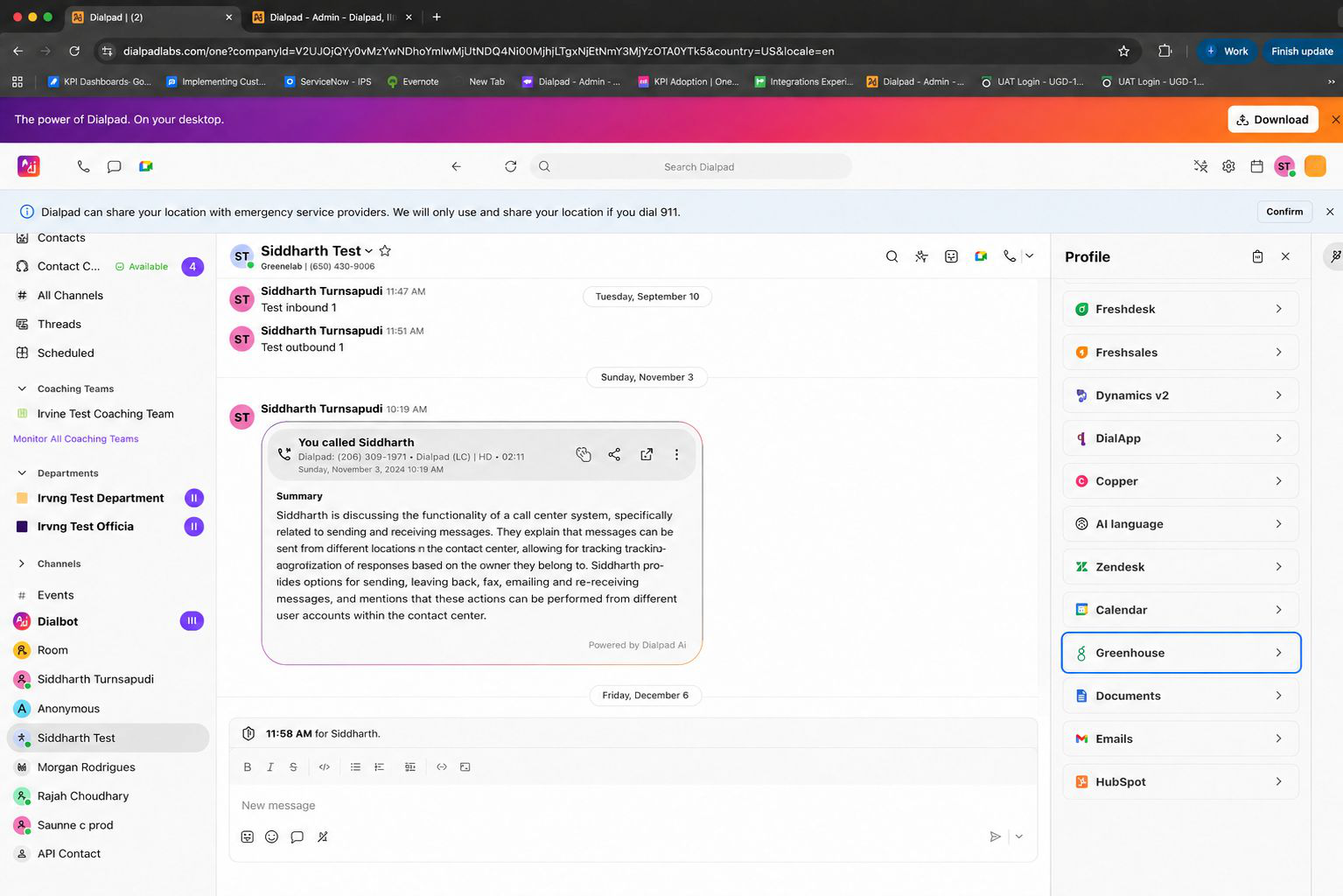
Task: Click the New message text box
Action: [x=633, y=805]
